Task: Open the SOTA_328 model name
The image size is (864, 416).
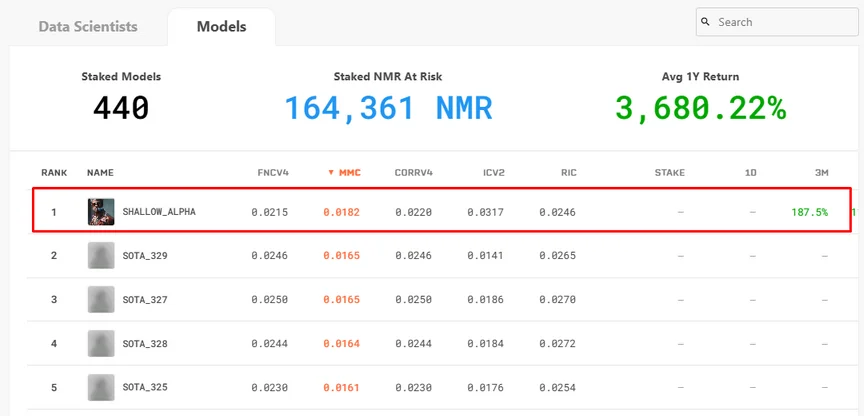Action: (145, 344)
